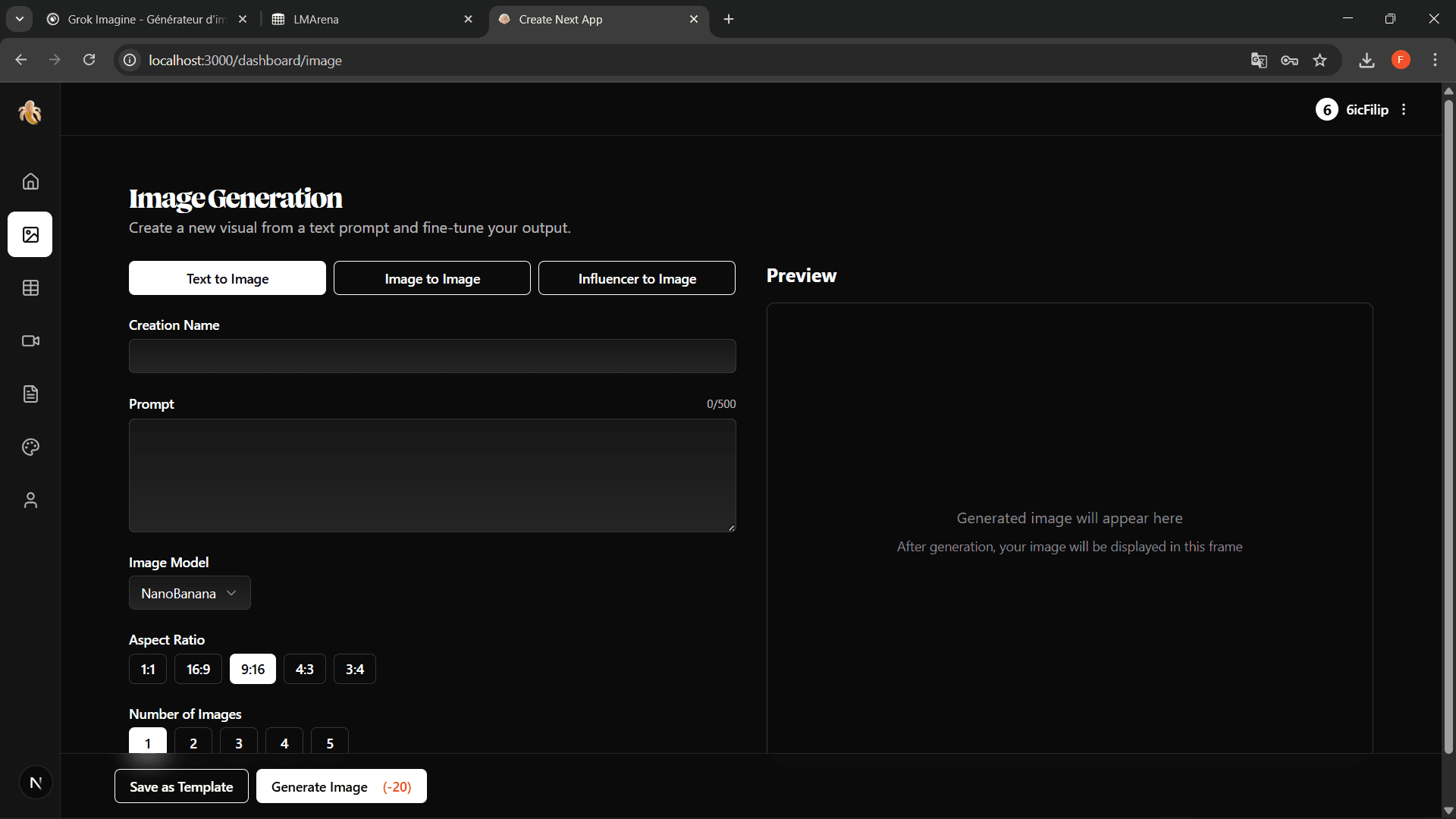Open the three-dot menu beside 6icFilip
Viewport: 1456px width, 819px height.
1404,109
